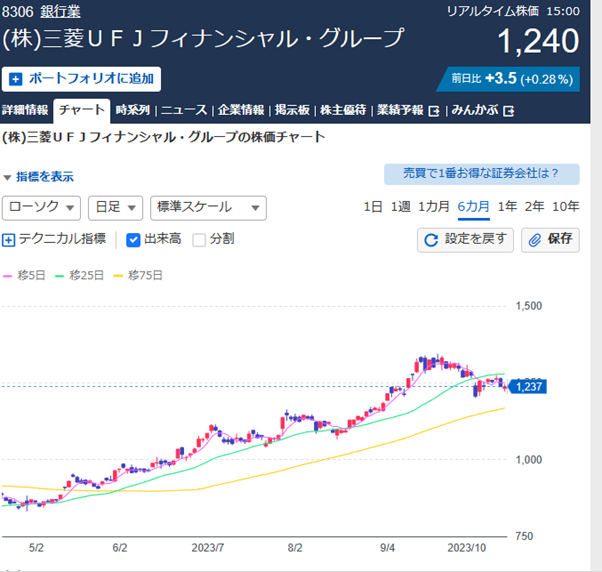Select the 6カ月 chart range
Viewport: 602px width, 572px height.
[x=474, y=207]
